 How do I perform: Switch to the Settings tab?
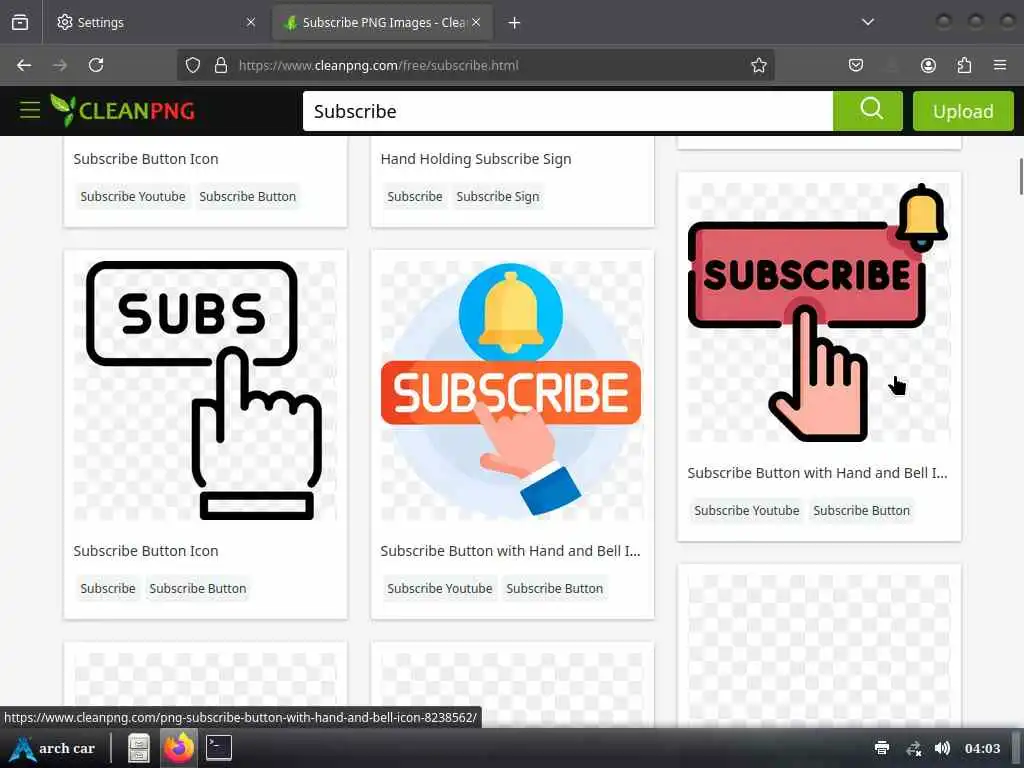155,22
